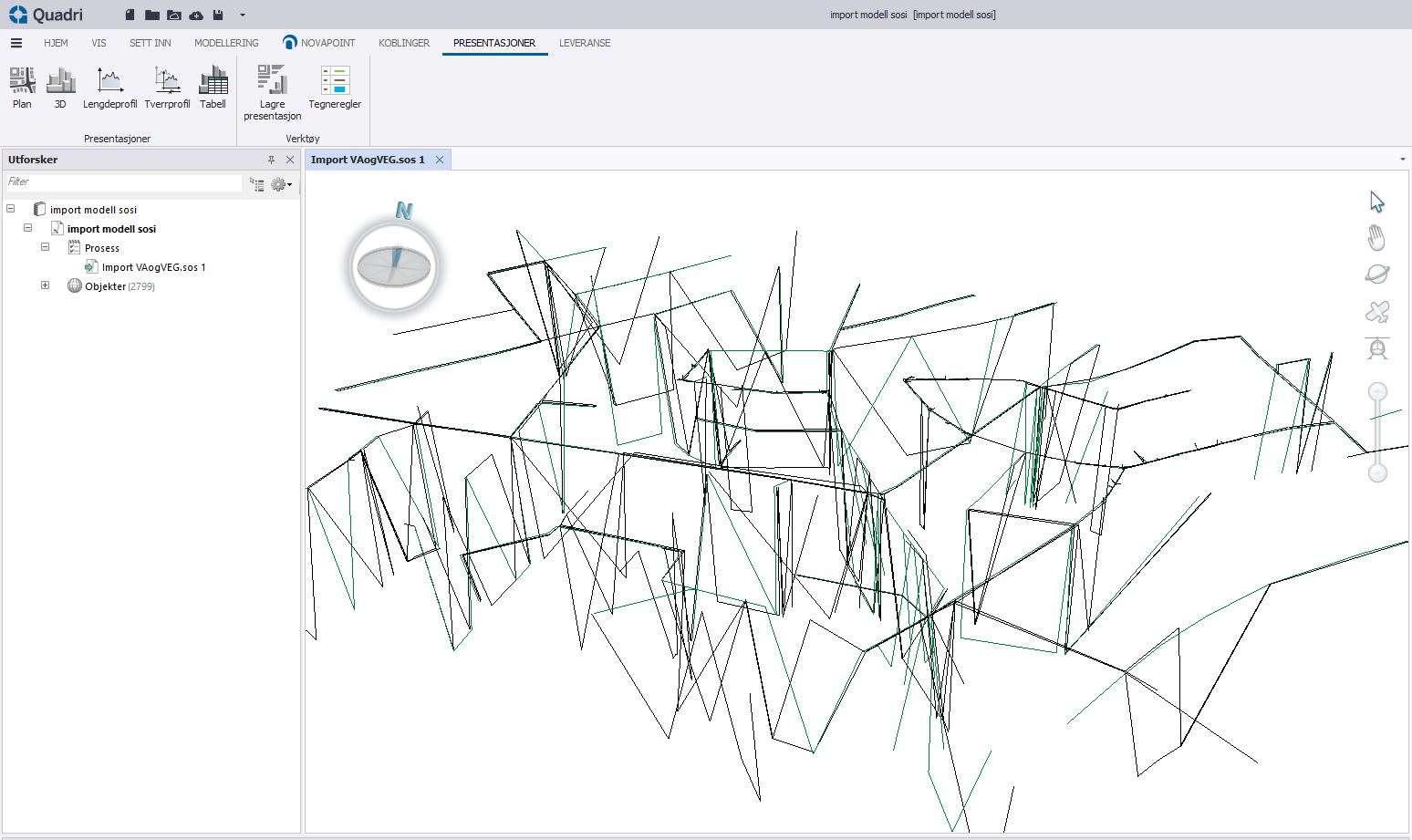This screenshot has width=1412, height=840.
Task: Open the explorer gear settings dropdown
Action: point(281,184)
